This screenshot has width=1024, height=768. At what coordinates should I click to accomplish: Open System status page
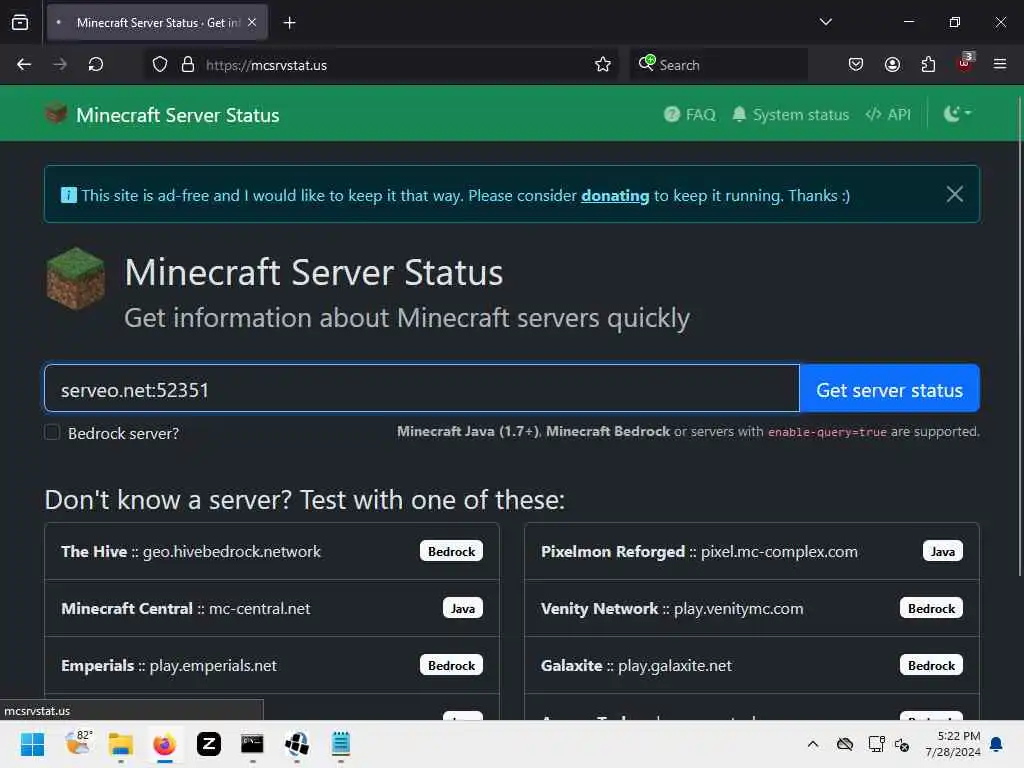click(790, 114)
